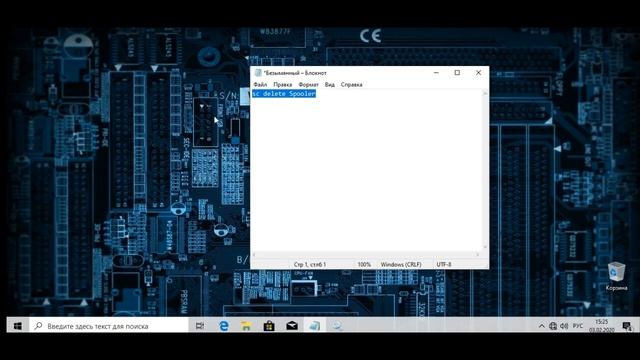Click the Notepad window title text
The width and height of the screenshot is (640, 360).
295,73
